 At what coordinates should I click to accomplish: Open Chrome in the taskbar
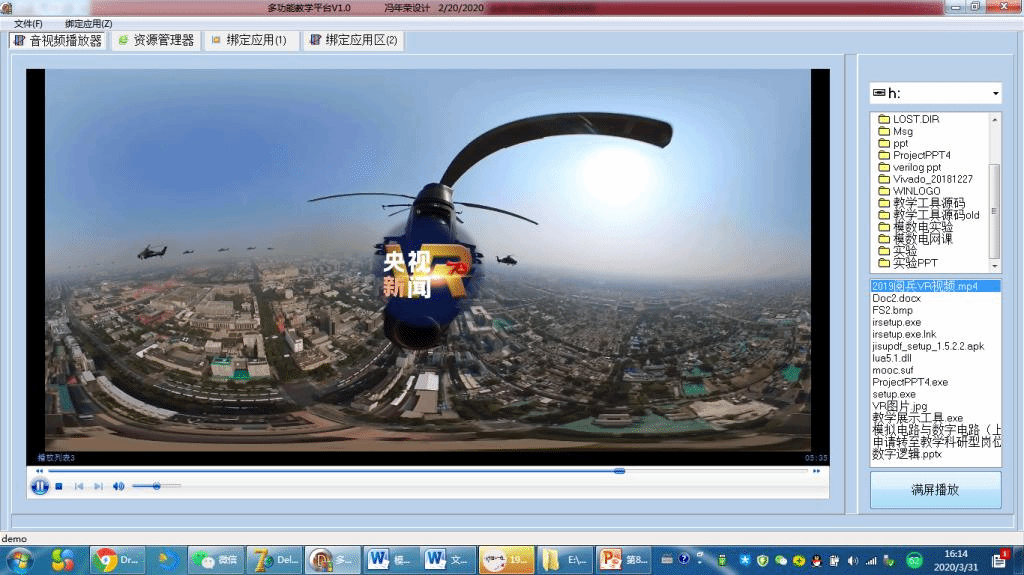[x=118, y=560]
